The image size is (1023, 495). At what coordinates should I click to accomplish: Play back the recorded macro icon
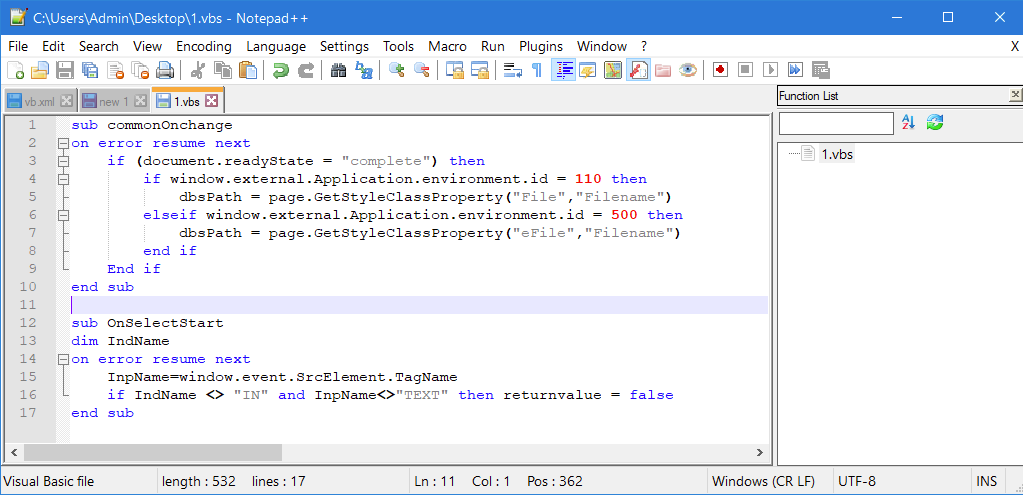click(771, 70)
